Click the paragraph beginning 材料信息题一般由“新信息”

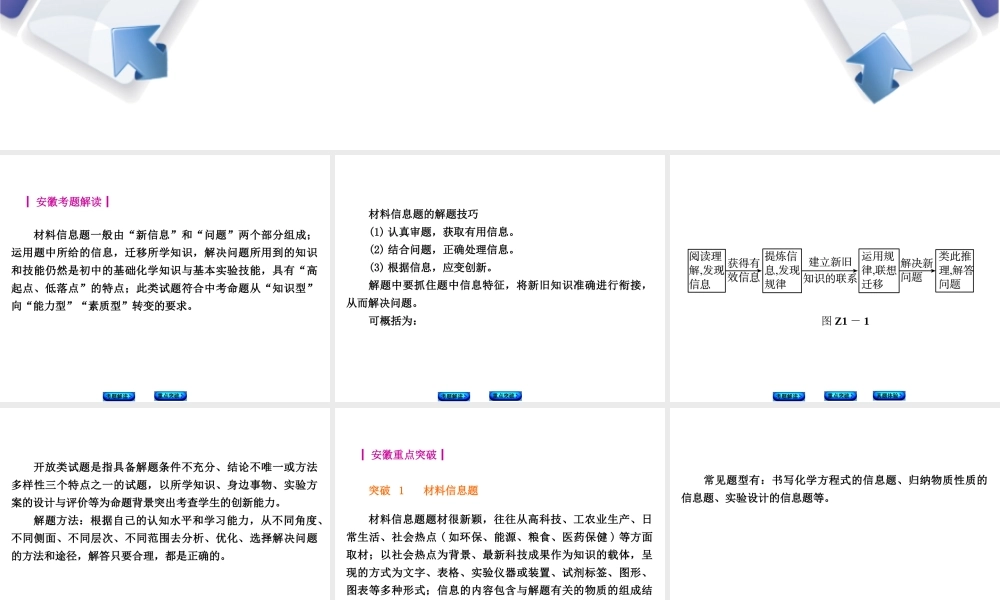point(165,270)
